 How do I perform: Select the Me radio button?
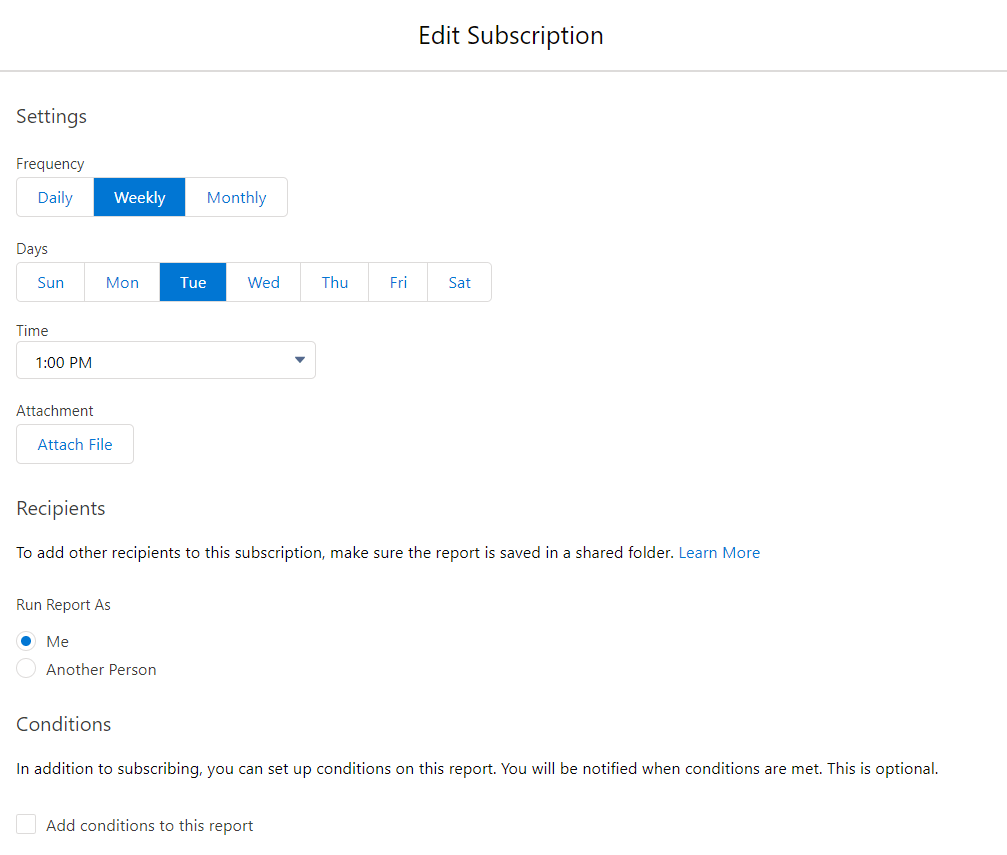(x=25, y=640)
